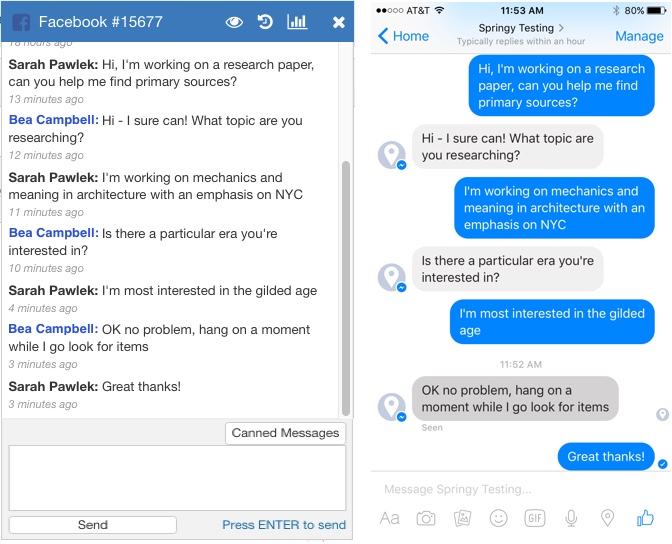The height and width of the screenshot is (544, 672).
Task: Tap the Bluetooth icon in status bar
Action: tap(616, 10)
